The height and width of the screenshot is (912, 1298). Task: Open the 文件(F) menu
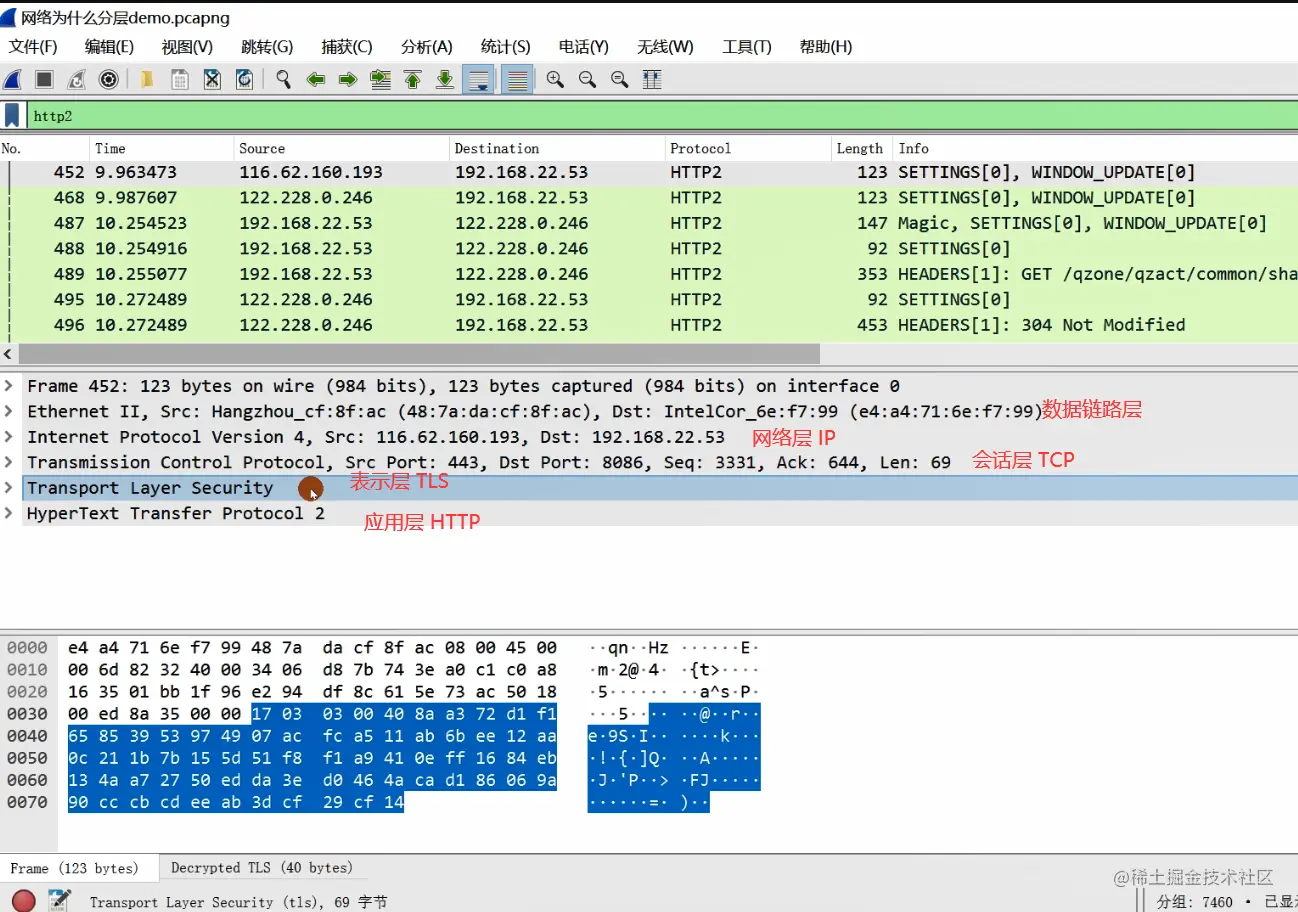click(33, 47)
